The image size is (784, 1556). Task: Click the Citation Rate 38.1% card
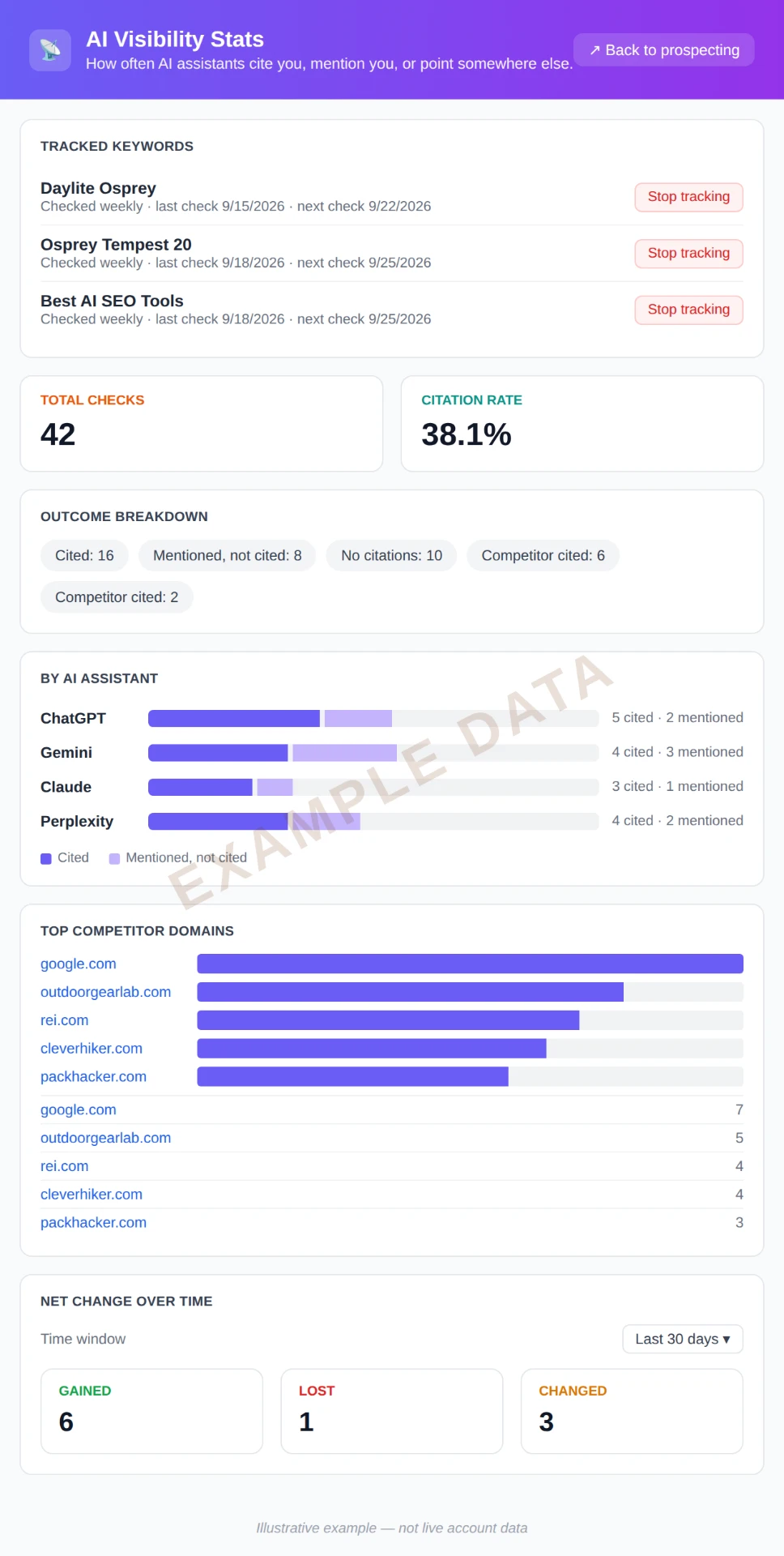pos(582,424)
